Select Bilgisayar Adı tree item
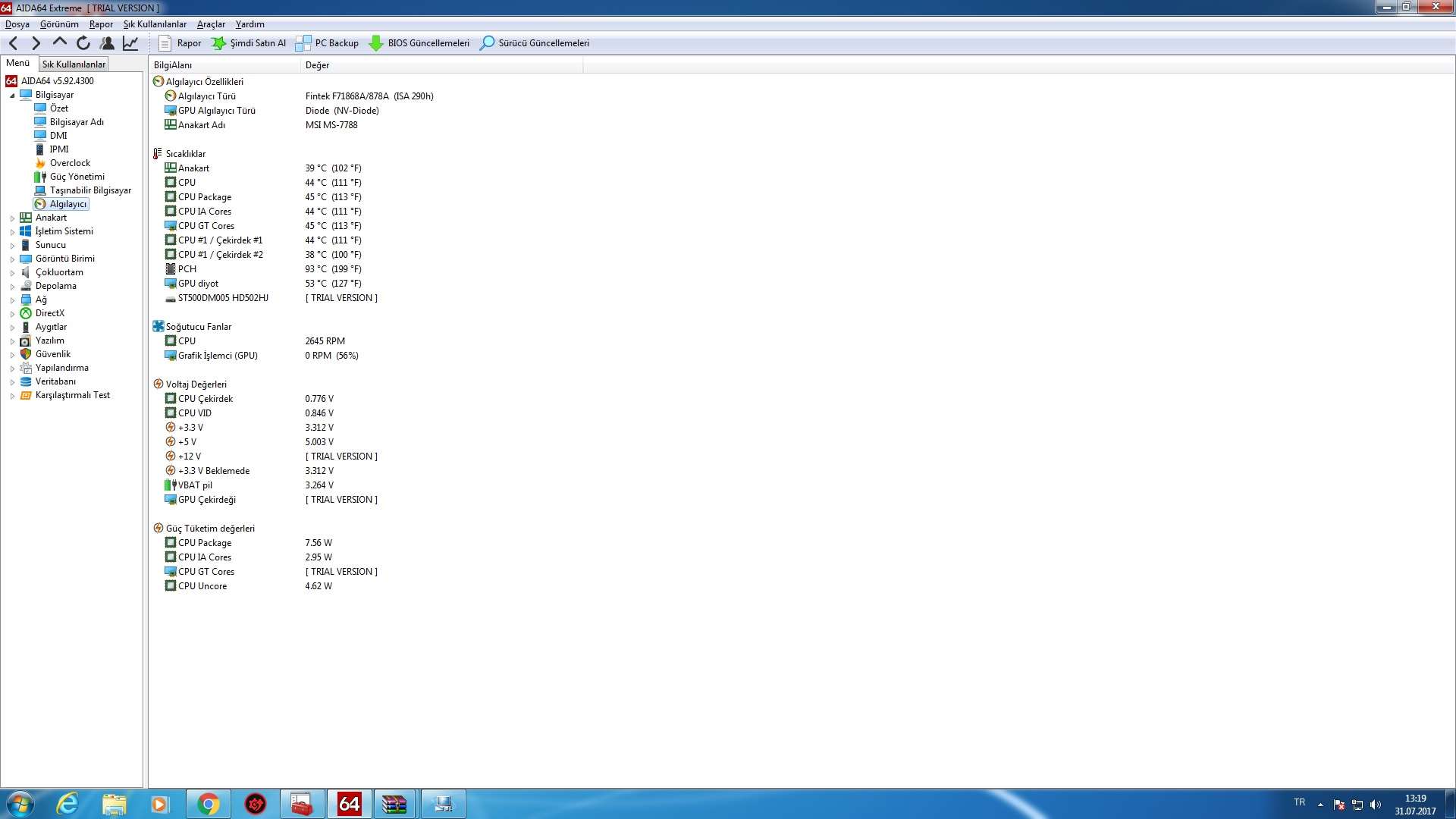The image size is (1456, 819). [77, 122]
